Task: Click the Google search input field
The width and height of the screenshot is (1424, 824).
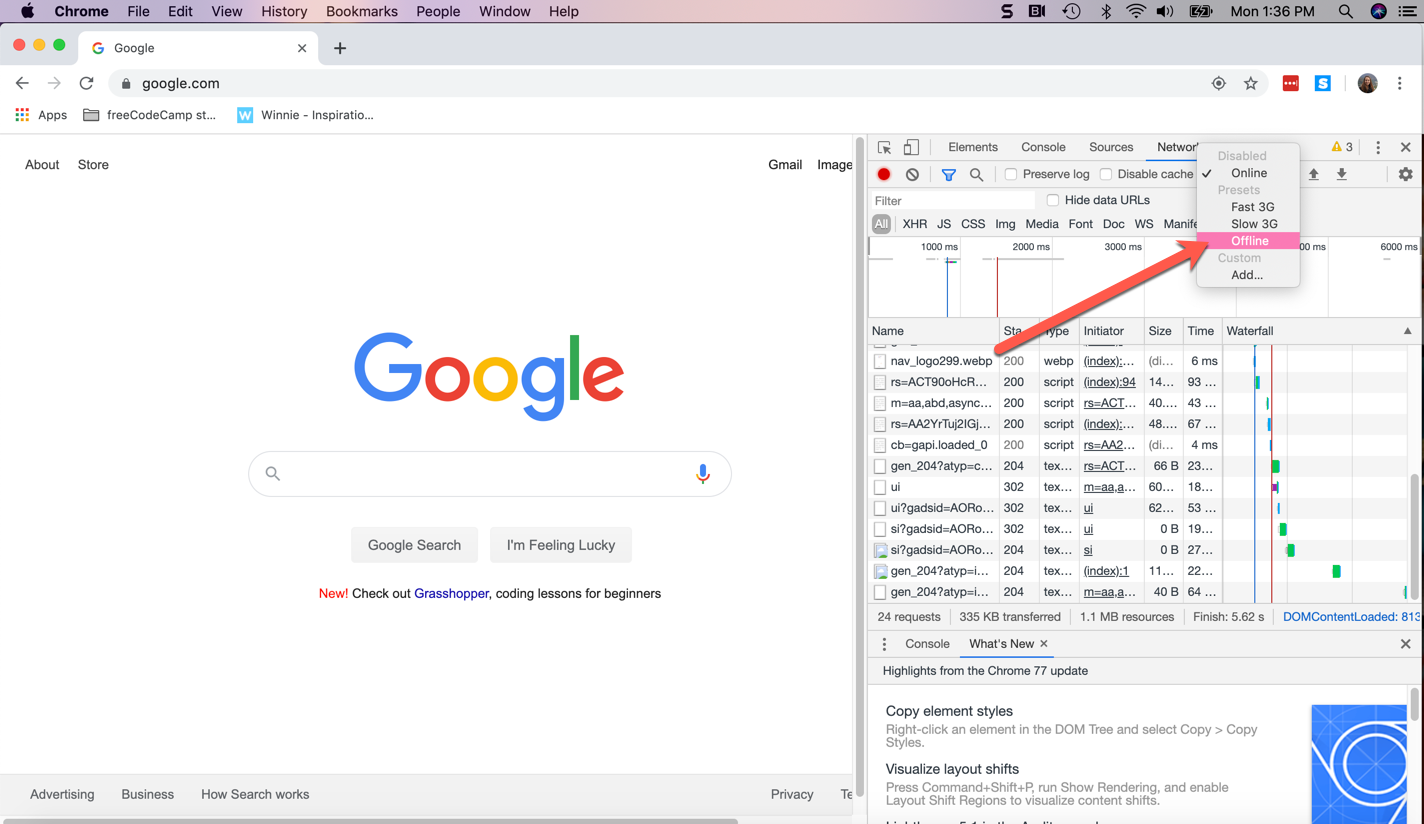Action: tap(489, 473)
